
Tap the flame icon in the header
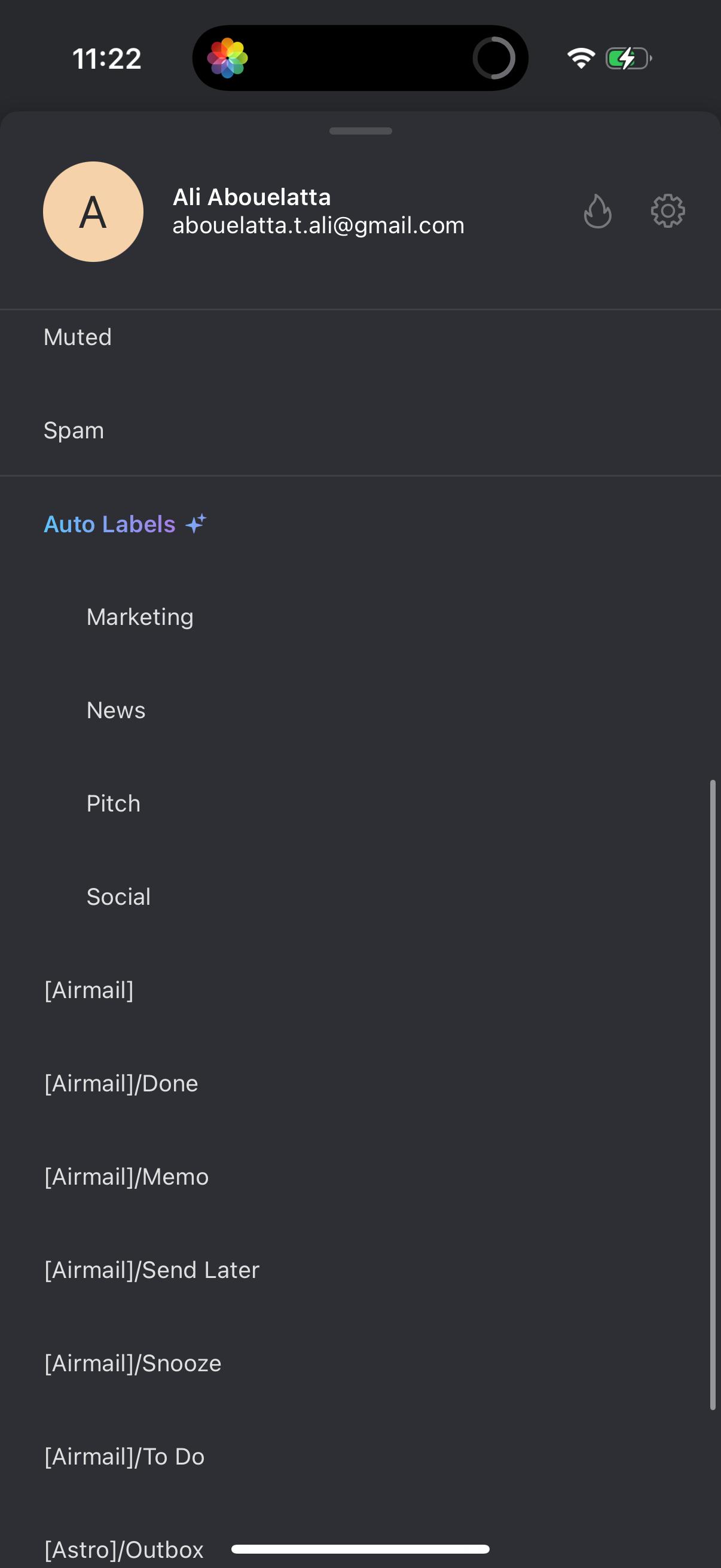[597, 211]
